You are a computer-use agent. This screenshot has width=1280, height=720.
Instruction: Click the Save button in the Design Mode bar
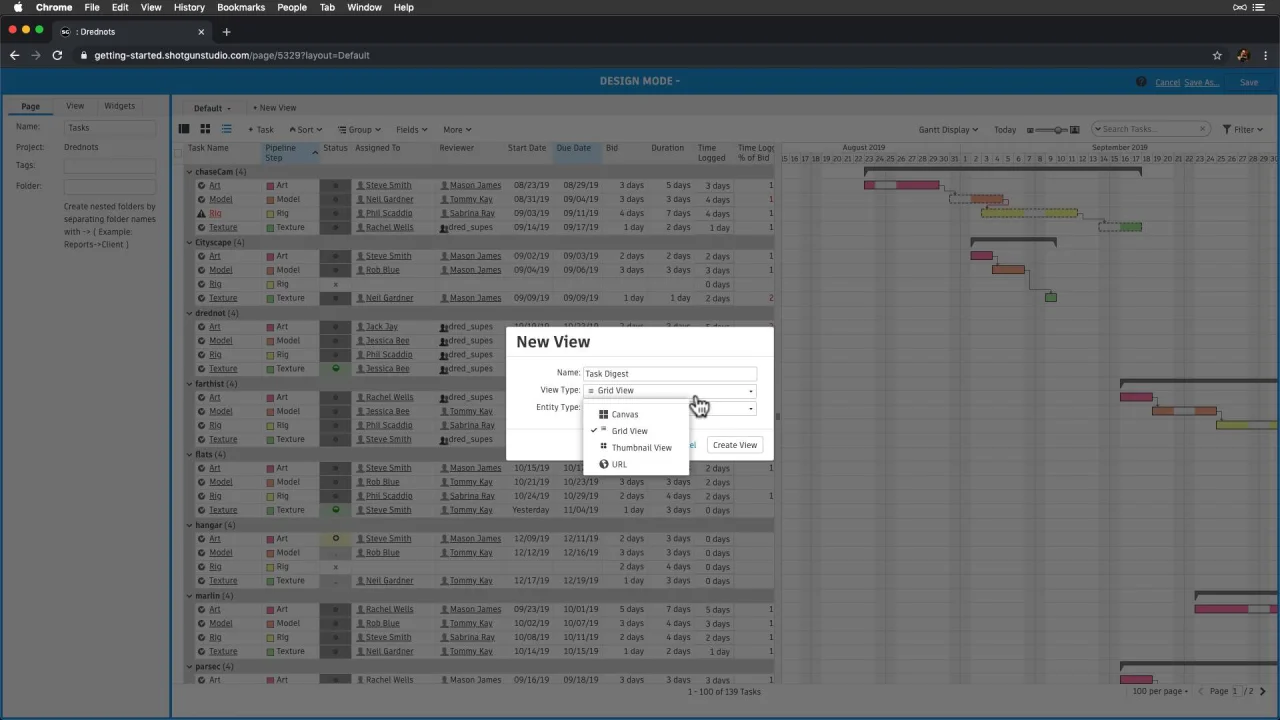coord(1249,82)
